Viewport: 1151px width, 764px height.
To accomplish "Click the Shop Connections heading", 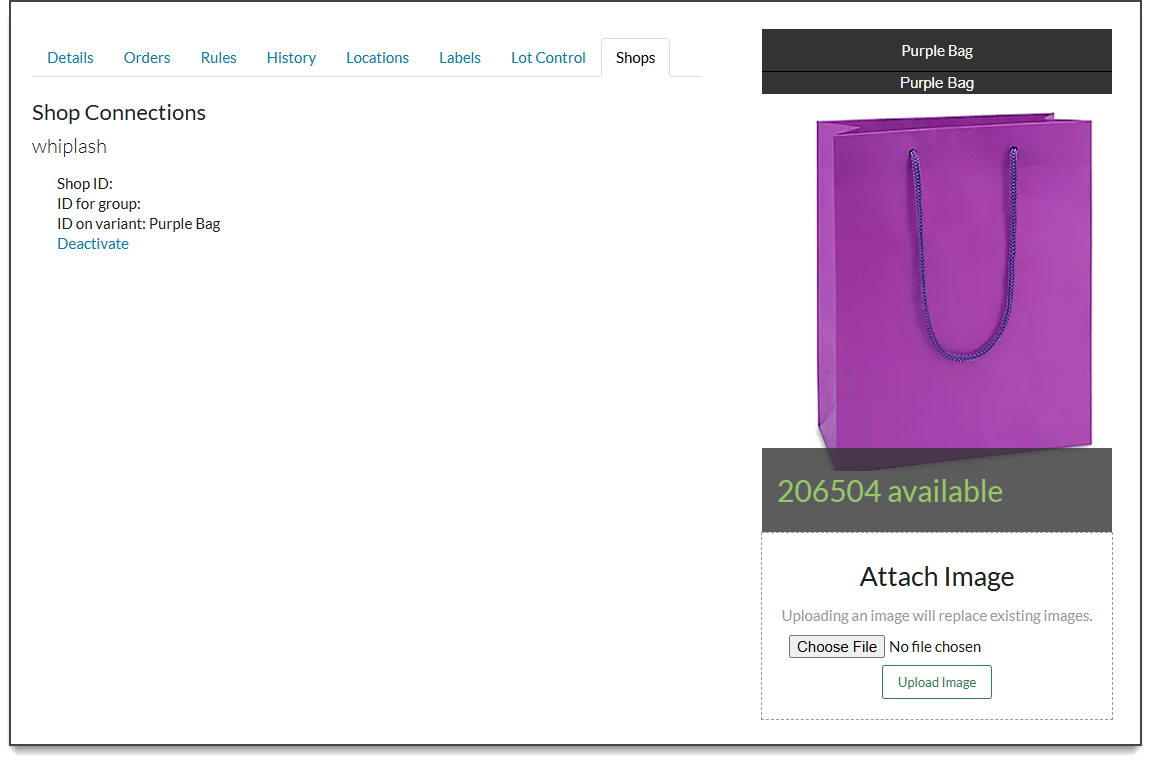I will click(x=119, y=113).
